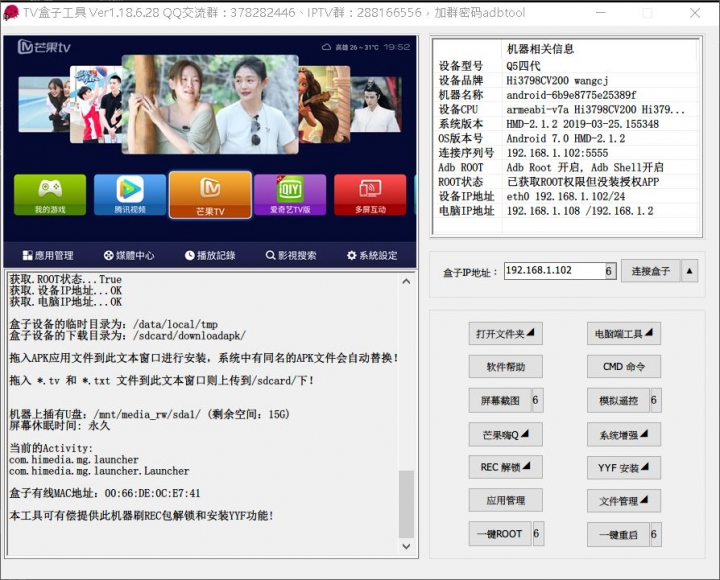
Task: Open 影視搜索 in the TV bottom bar
Action: 291,255
